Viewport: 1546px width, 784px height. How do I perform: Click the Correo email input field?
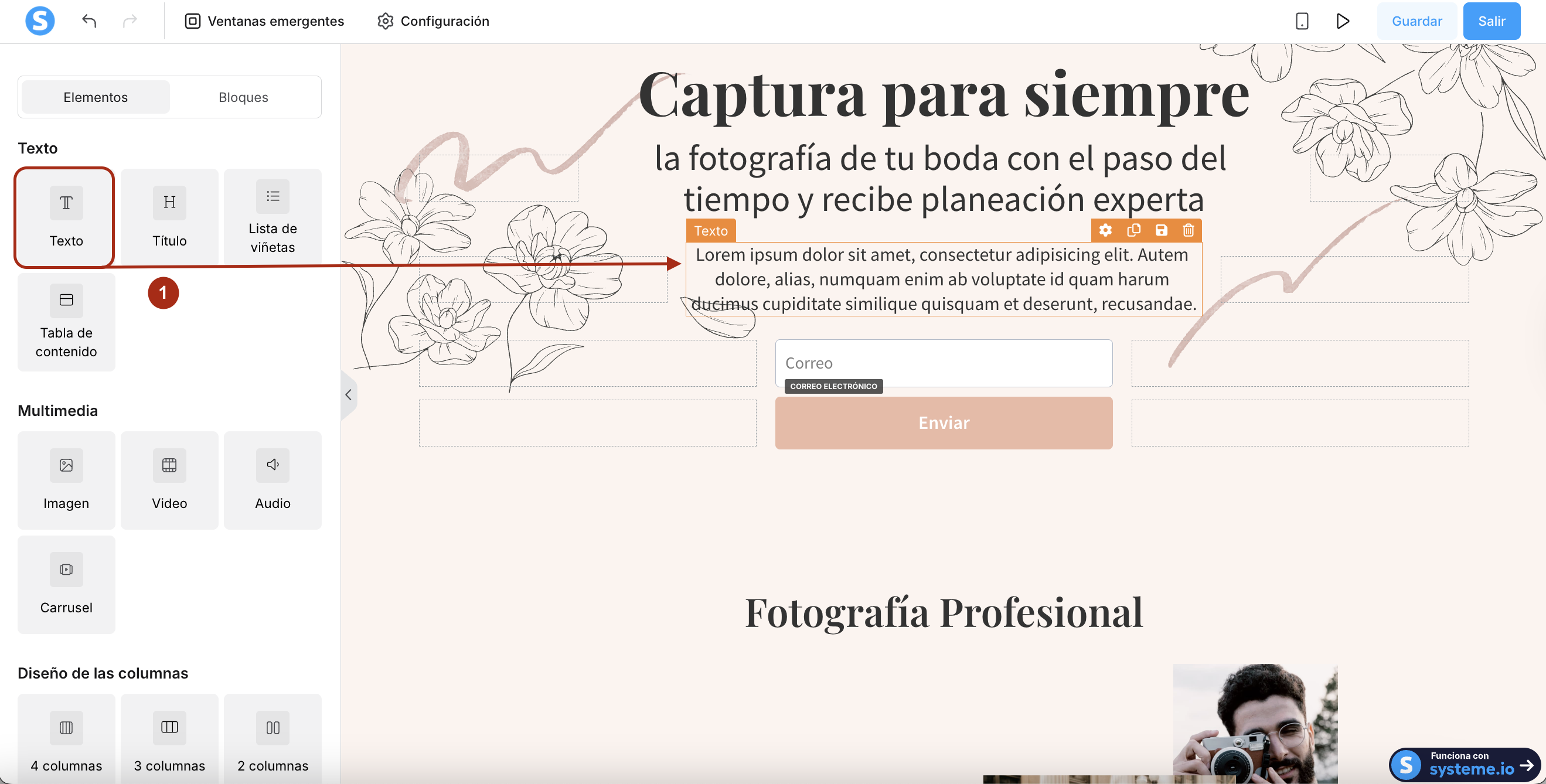(x=943, y=363)
